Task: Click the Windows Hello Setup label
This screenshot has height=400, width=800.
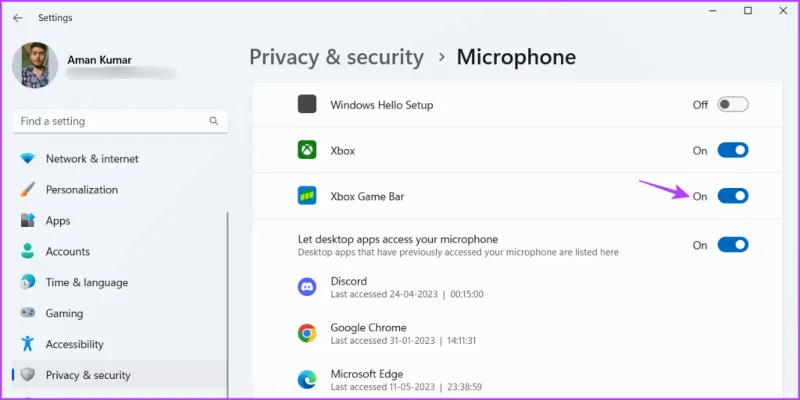Action: [382, 105]
